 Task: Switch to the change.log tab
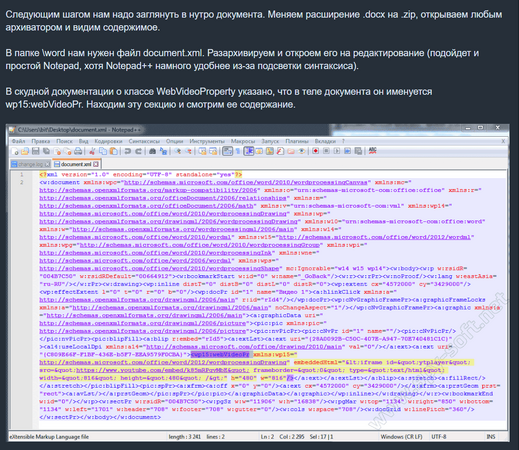coord(31,164)
